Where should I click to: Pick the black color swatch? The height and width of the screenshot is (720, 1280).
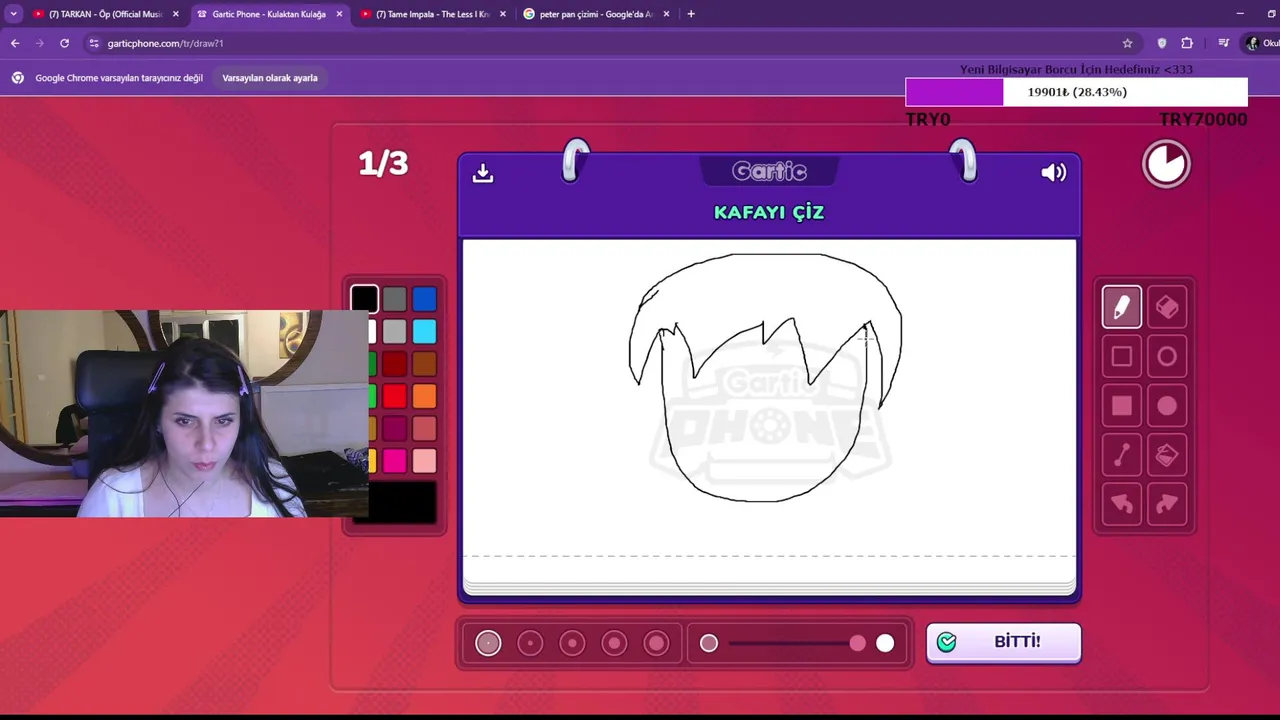(364, 298)
